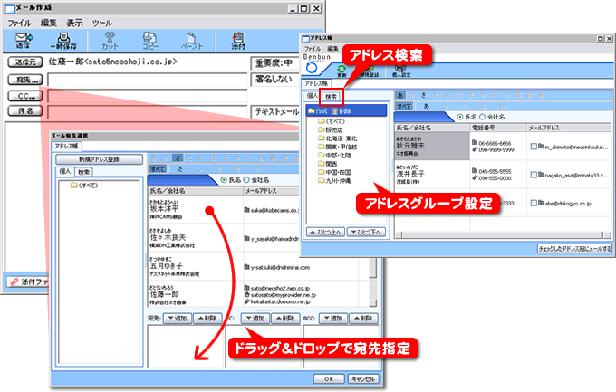Click the 添付 attach toolbar icon
Image resolution: width=616 pixels, height=392 pixels.
click(238, 41)
